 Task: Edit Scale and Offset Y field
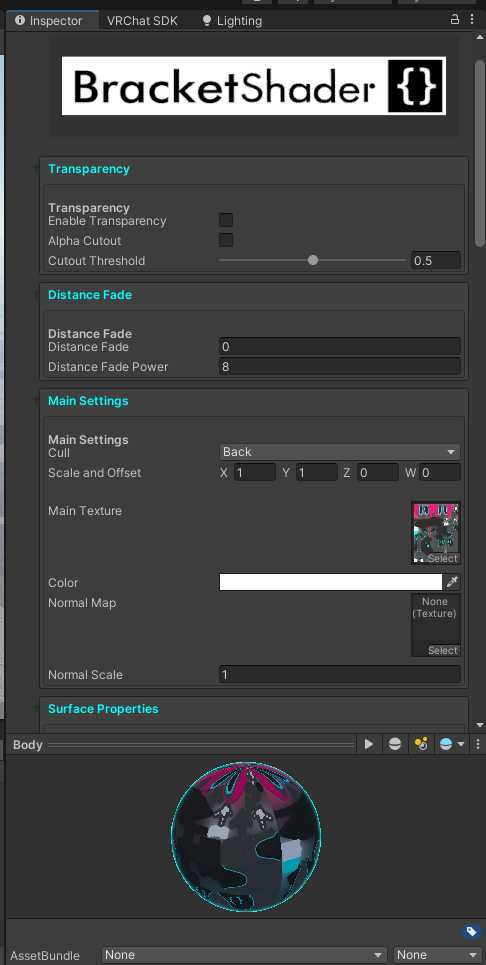[x=317, y=473]
